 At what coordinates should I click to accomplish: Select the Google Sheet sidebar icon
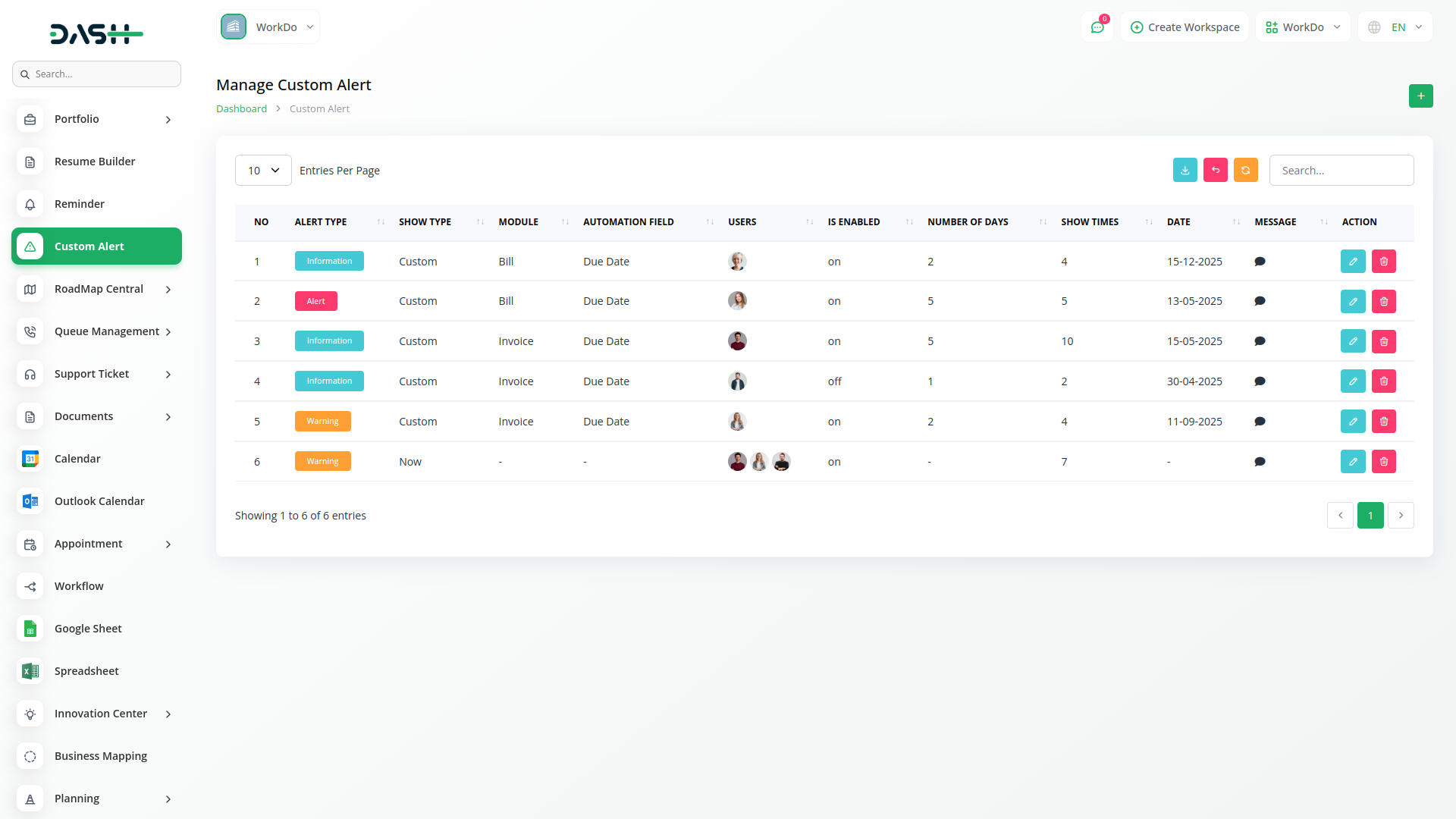(30, 629)
